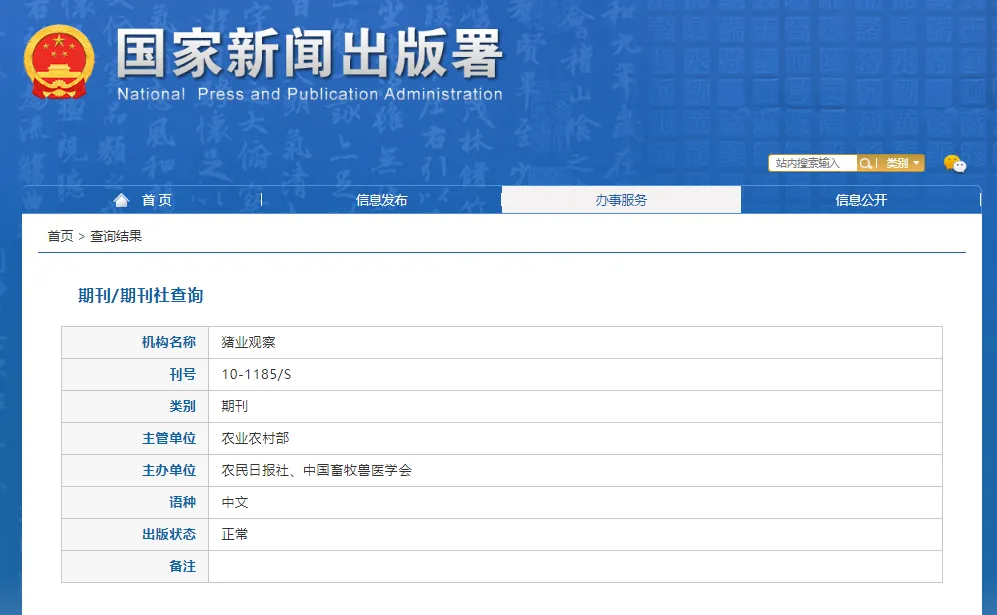Select the 农民日报社、中国畜牧兽医学会 sponsor value

(x=317, y=471)
